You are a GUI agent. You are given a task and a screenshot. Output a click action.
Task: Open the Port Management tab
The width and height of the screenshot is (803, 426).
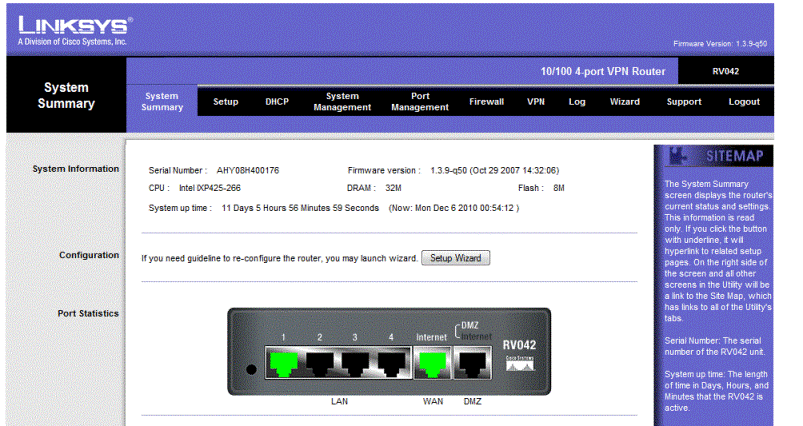click(x=420, y=101)
